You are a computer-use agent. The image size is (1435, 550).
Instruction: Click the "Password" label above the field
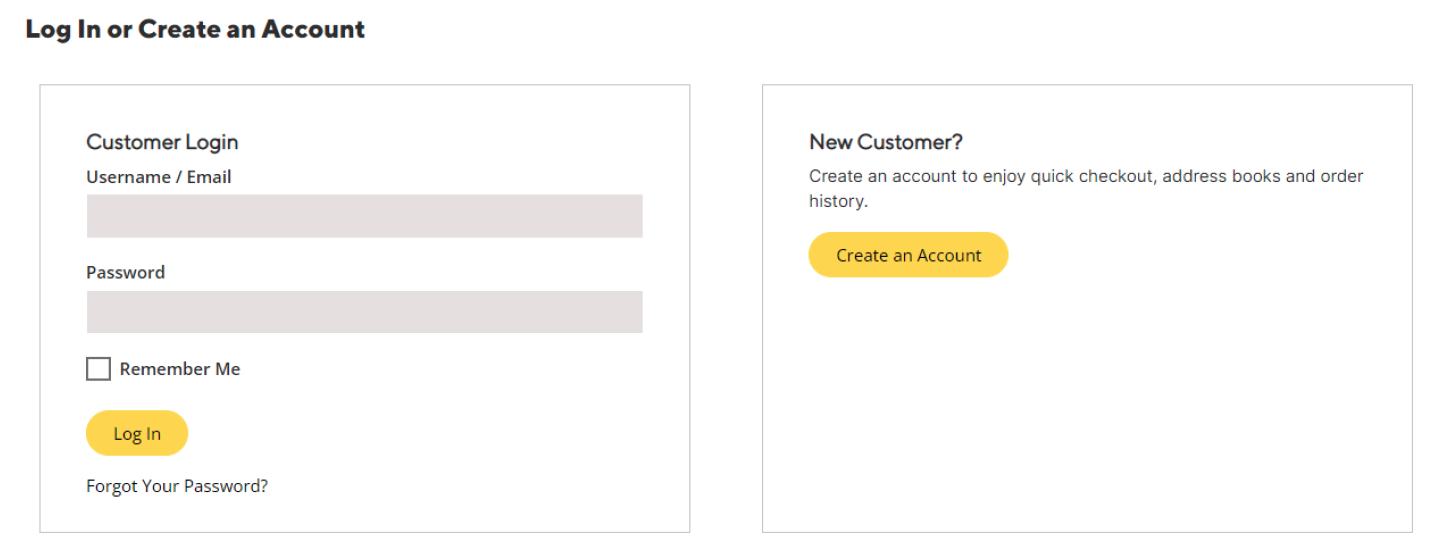coord(126,272)
